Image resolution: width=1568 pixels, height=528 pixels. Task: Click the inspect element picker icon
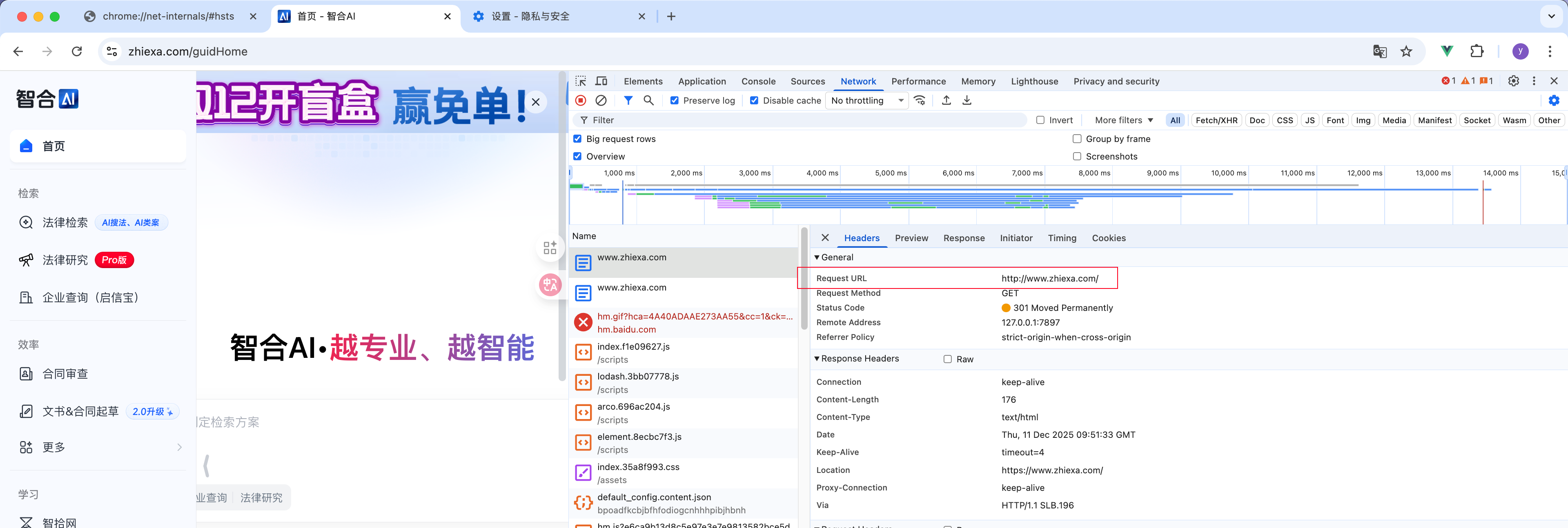[581, 81]
